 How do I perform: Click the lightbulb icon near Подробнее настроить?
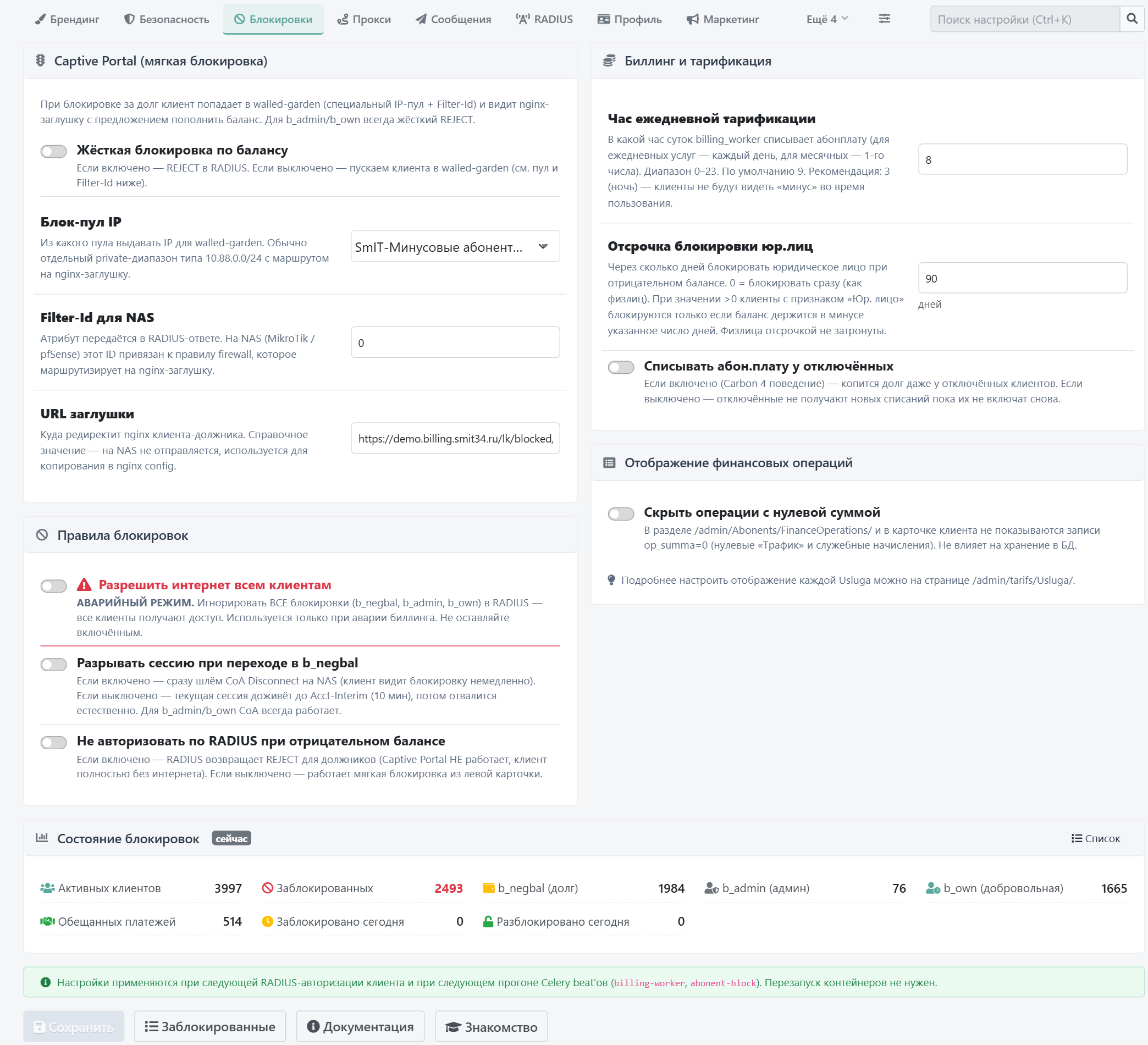pyautogui.click(x=611, y=580)
